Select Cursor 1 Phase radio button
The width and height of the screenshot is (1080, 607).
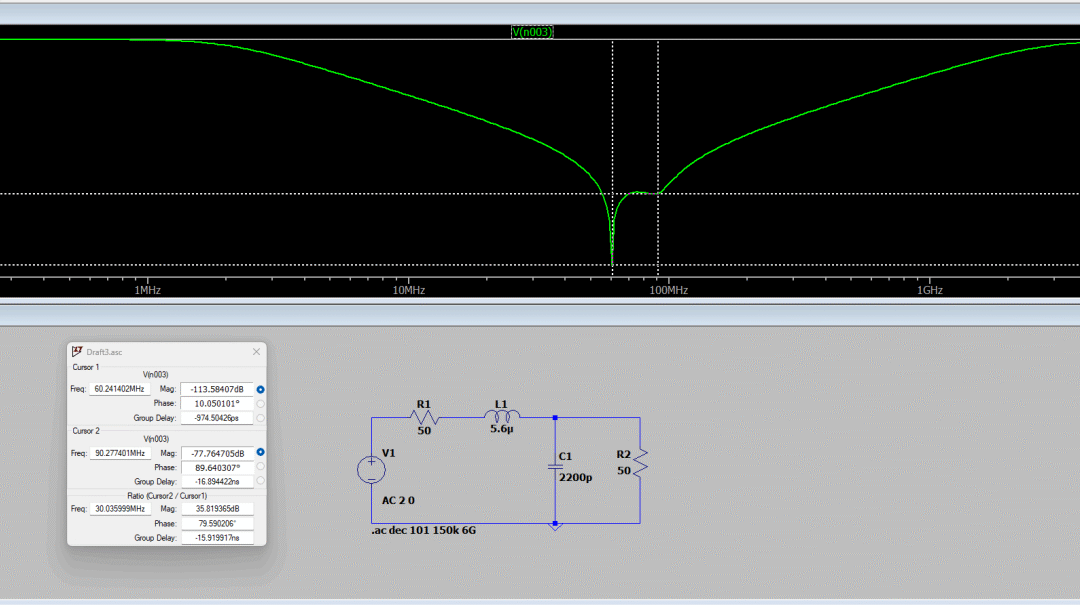coord(258,403)
